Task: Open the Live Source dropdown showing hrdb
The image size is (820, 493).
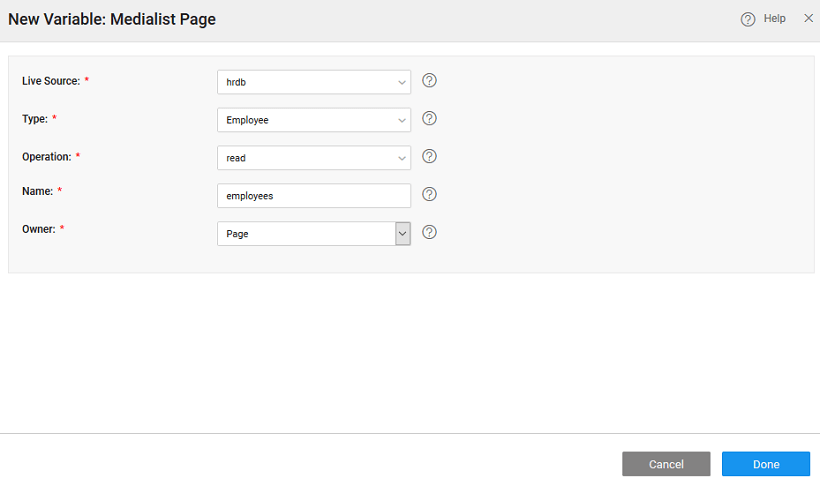Action: 313,82
